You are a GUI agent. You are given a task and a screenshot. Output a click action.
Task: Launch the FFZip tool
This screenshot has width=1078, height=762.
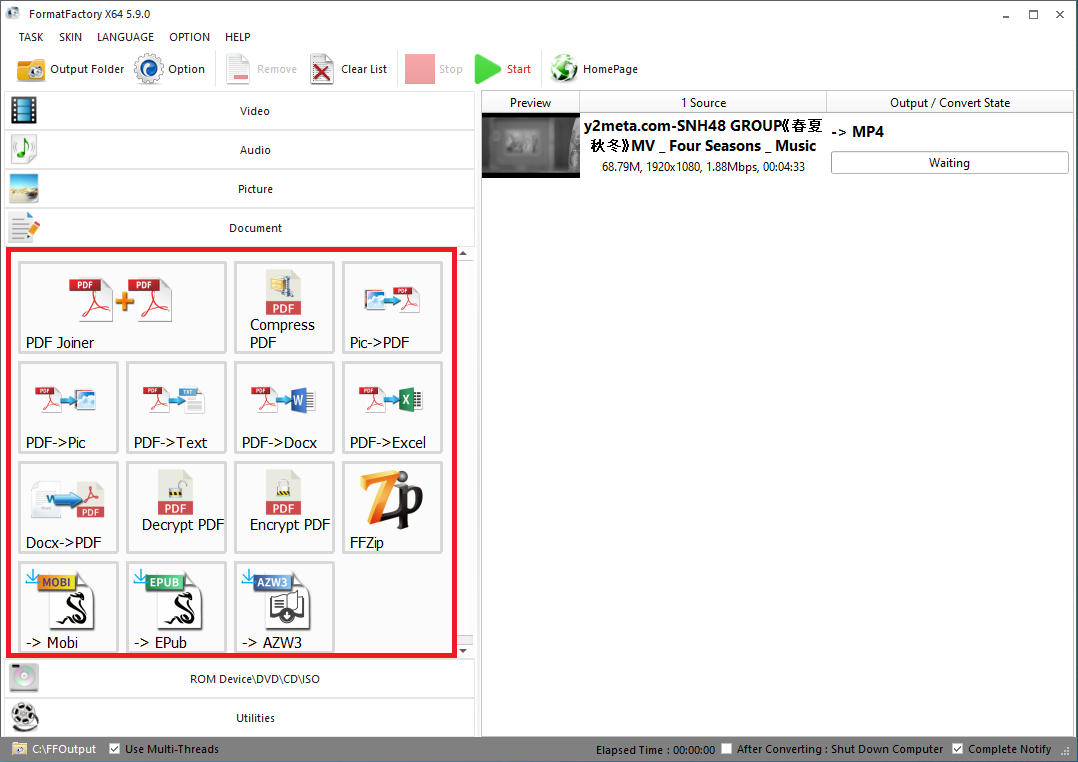click(392, 507)
